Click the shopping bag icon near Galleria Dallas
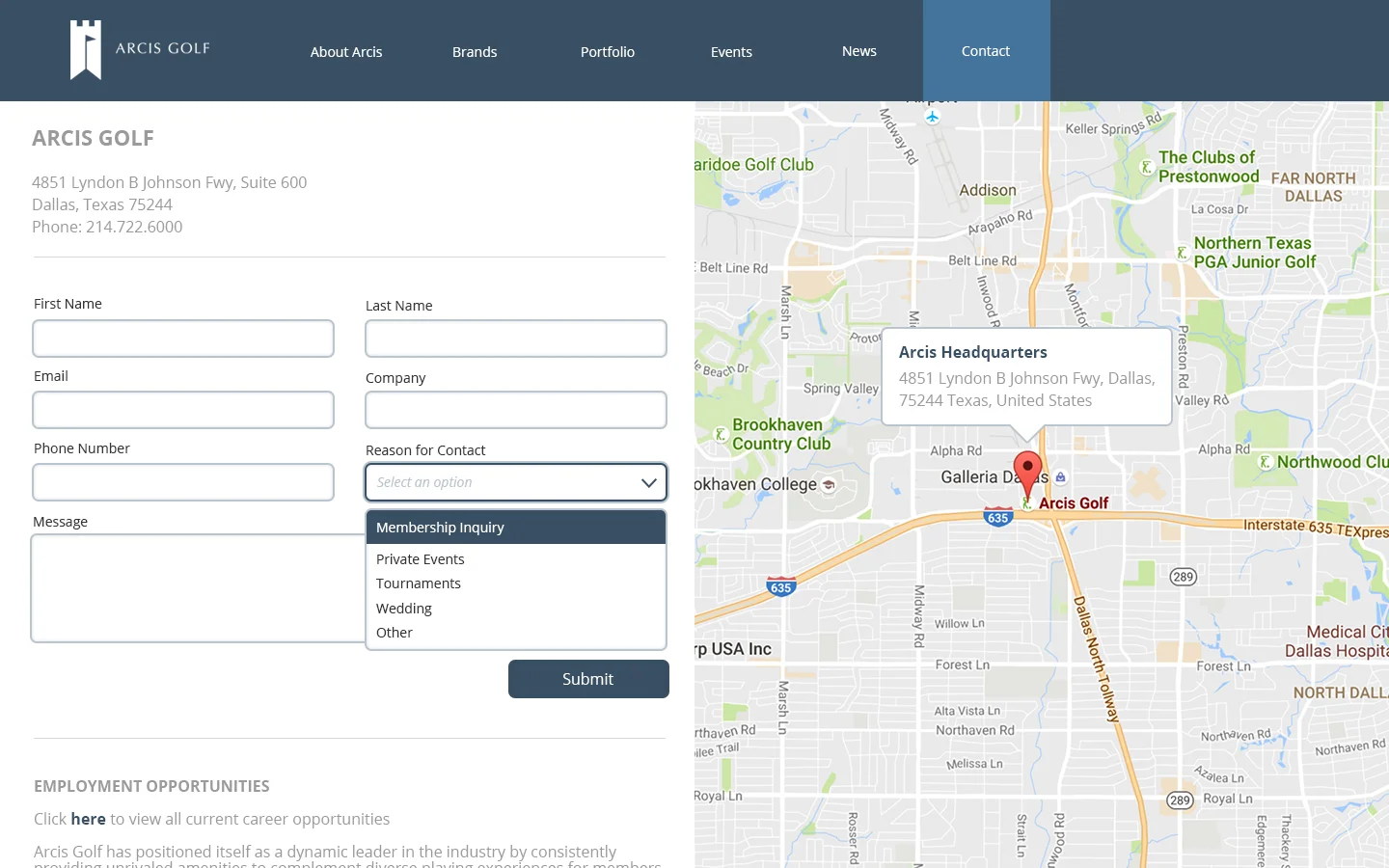 pos(1058,478)
